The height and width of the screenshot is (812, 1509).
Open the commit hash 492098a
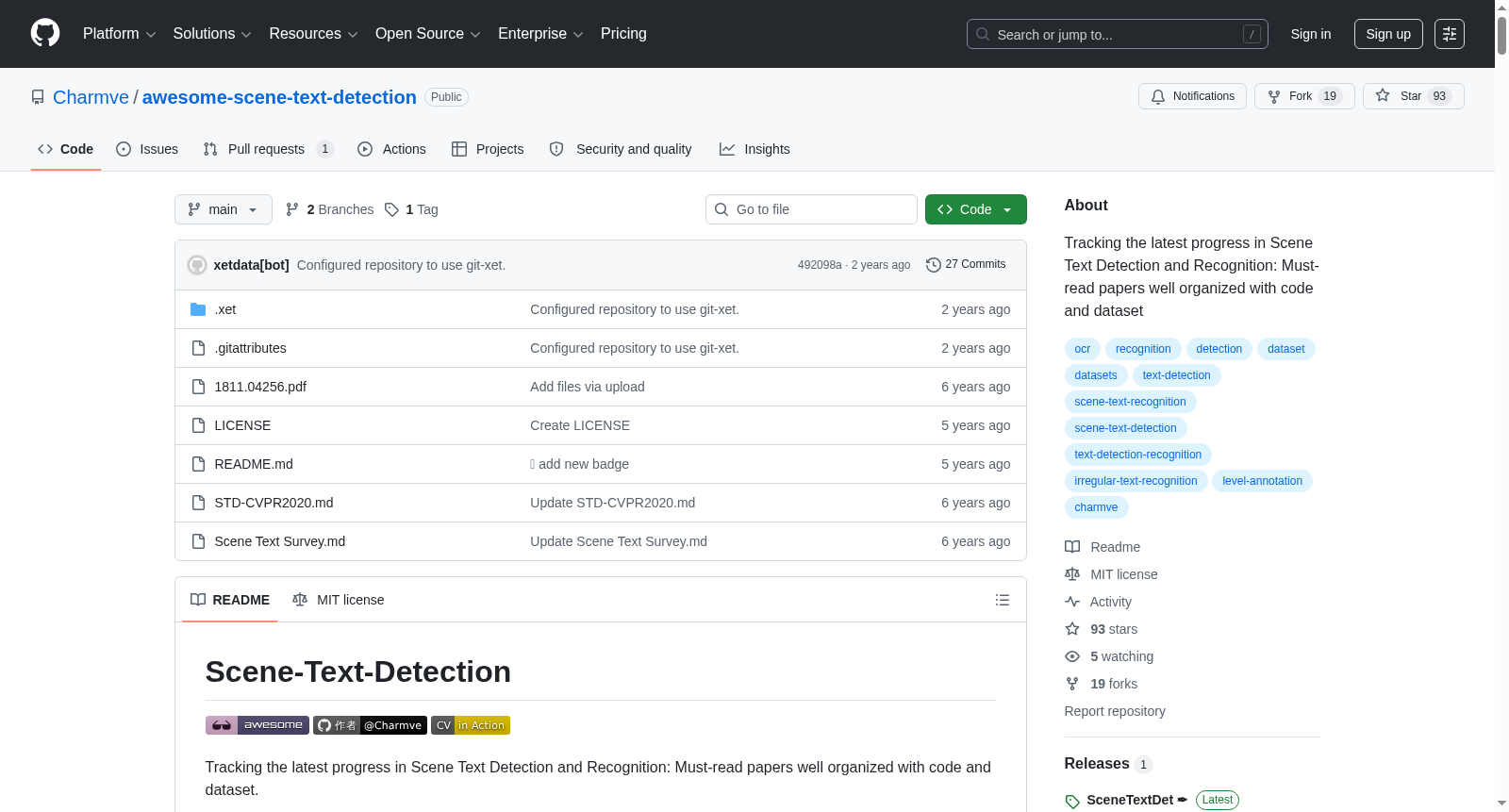820,265
